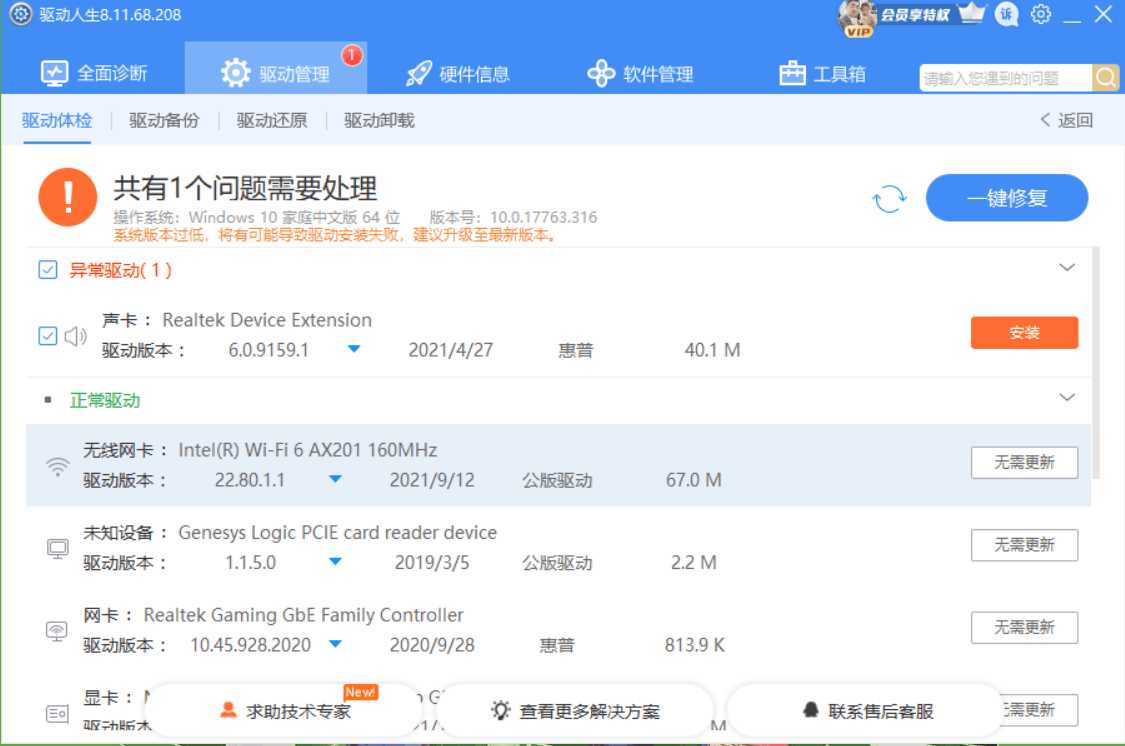Screen dimensions: 1125x746
Task: Open version dropdown for Intel Wi-Fi 6 AX201
Action: coord(336,480)
